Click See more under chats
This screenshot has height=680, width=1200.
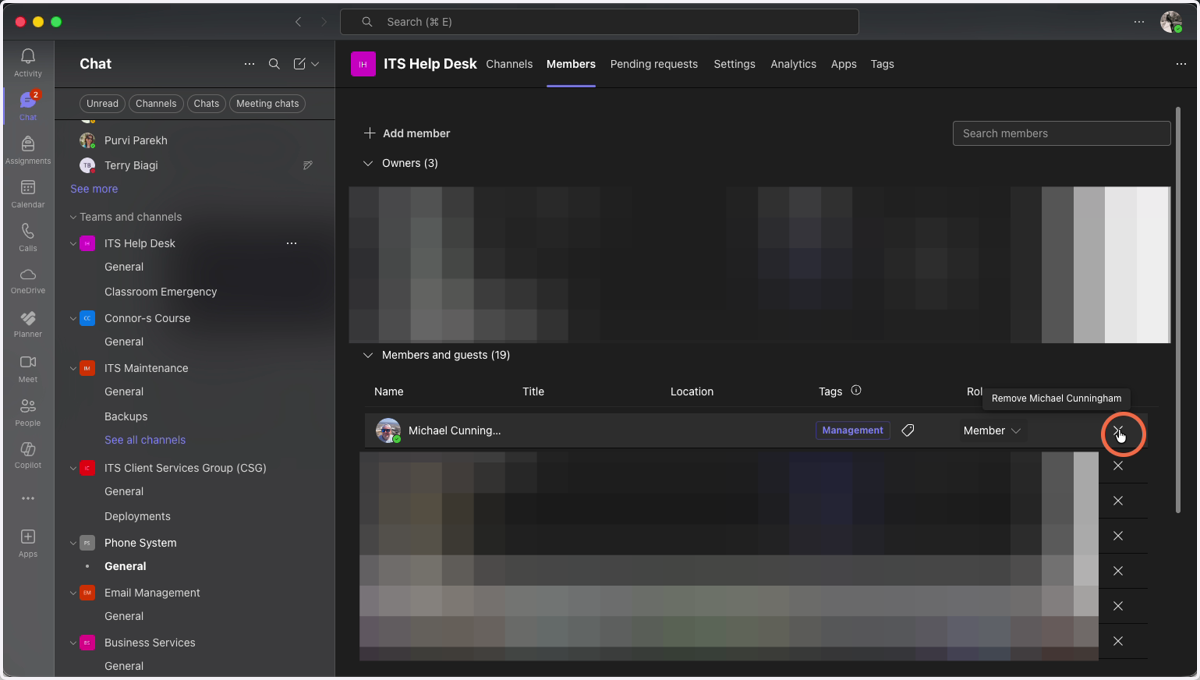click(94, 189)
